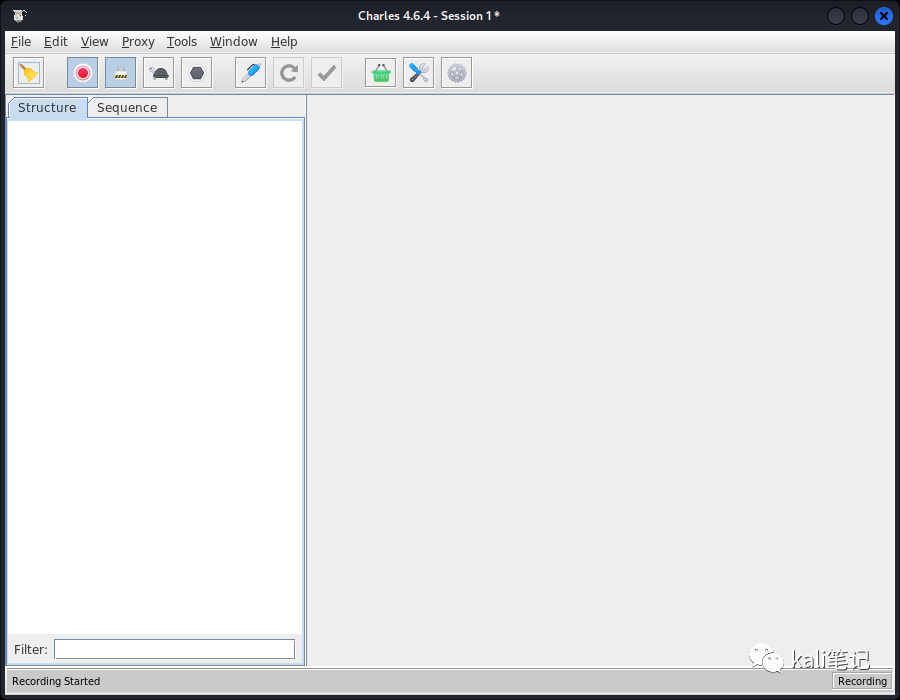
Task: Switch to the Structure tab
Action: coord(47,108)
